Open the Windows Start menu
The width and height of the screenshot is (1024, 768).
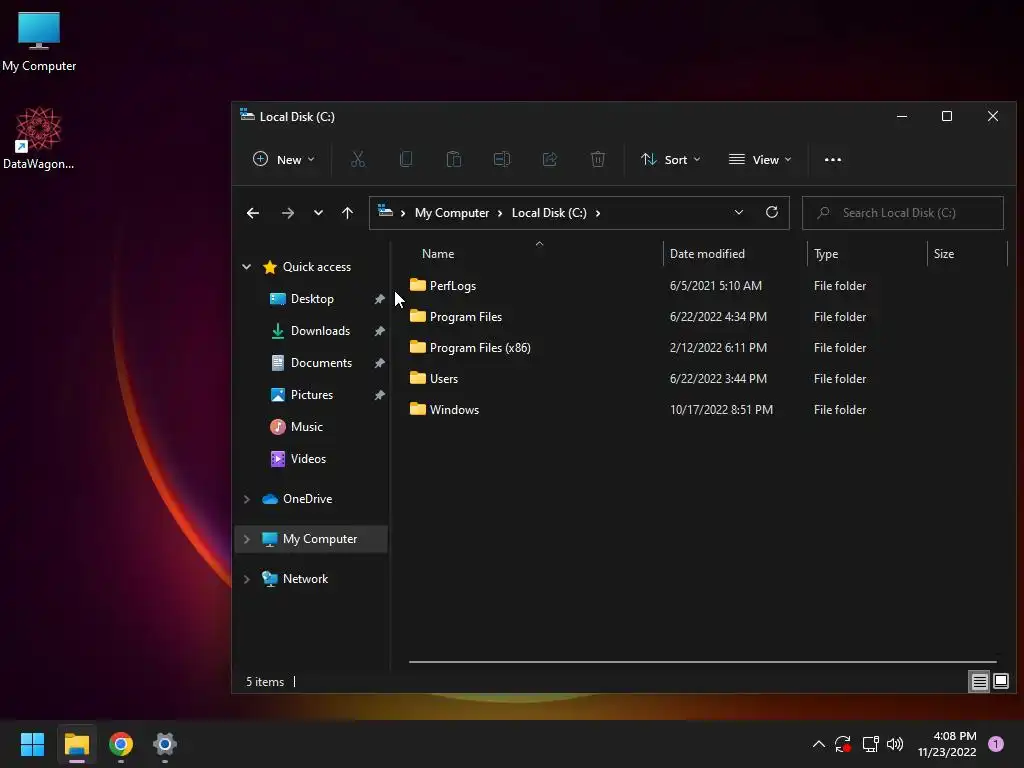coord(32,744)
